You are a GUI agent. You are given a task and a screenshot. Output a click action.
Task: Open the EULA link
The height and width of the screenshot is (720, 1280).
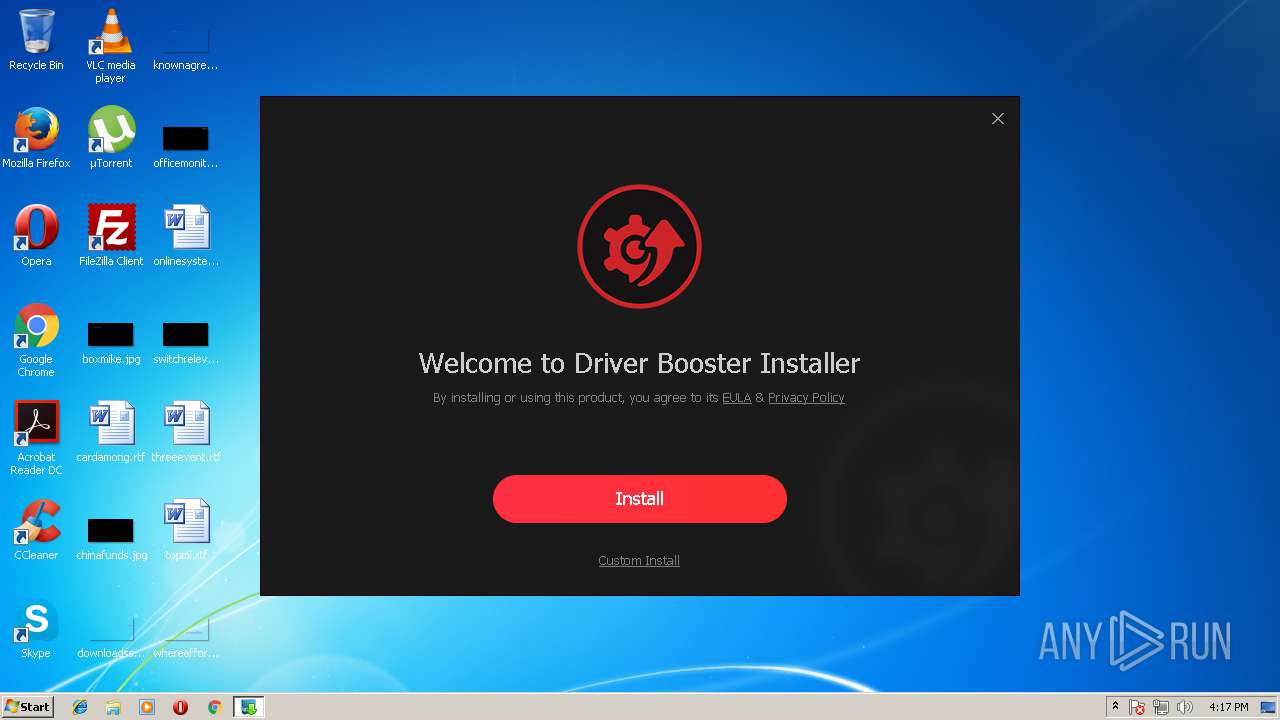coord(736,398)
